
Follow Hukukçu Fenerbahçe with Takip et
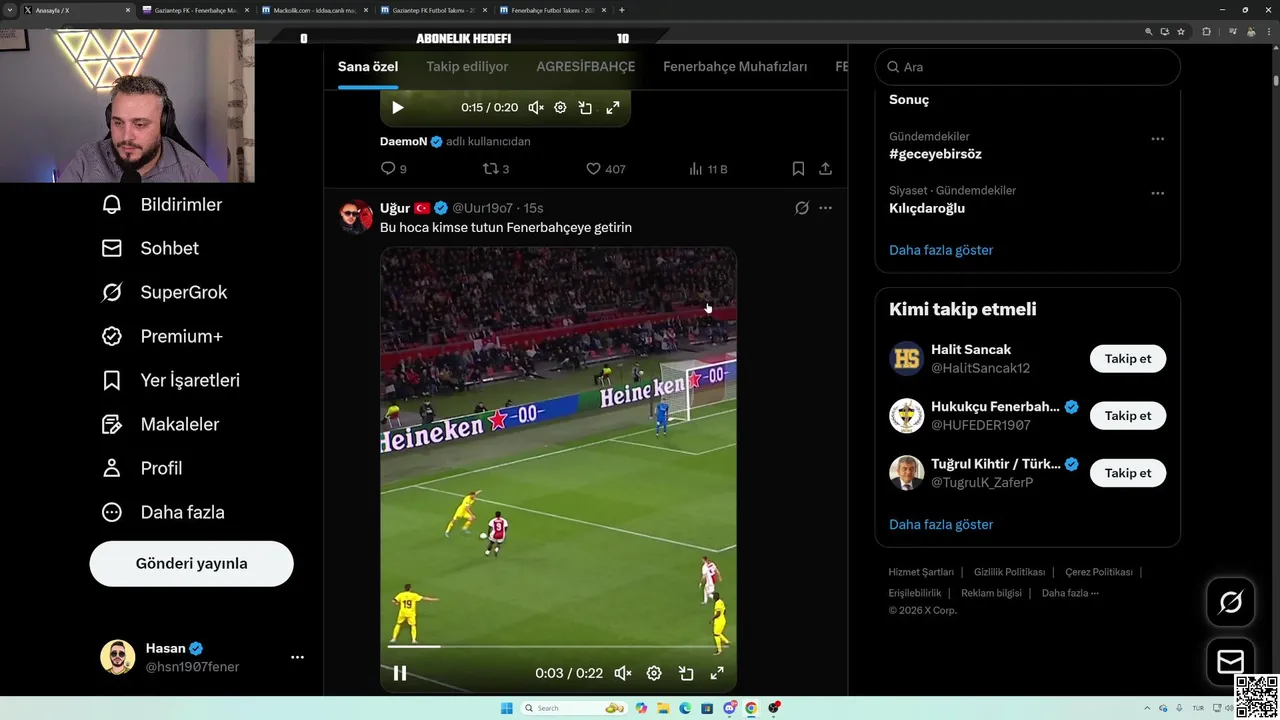click(1128, 416)
